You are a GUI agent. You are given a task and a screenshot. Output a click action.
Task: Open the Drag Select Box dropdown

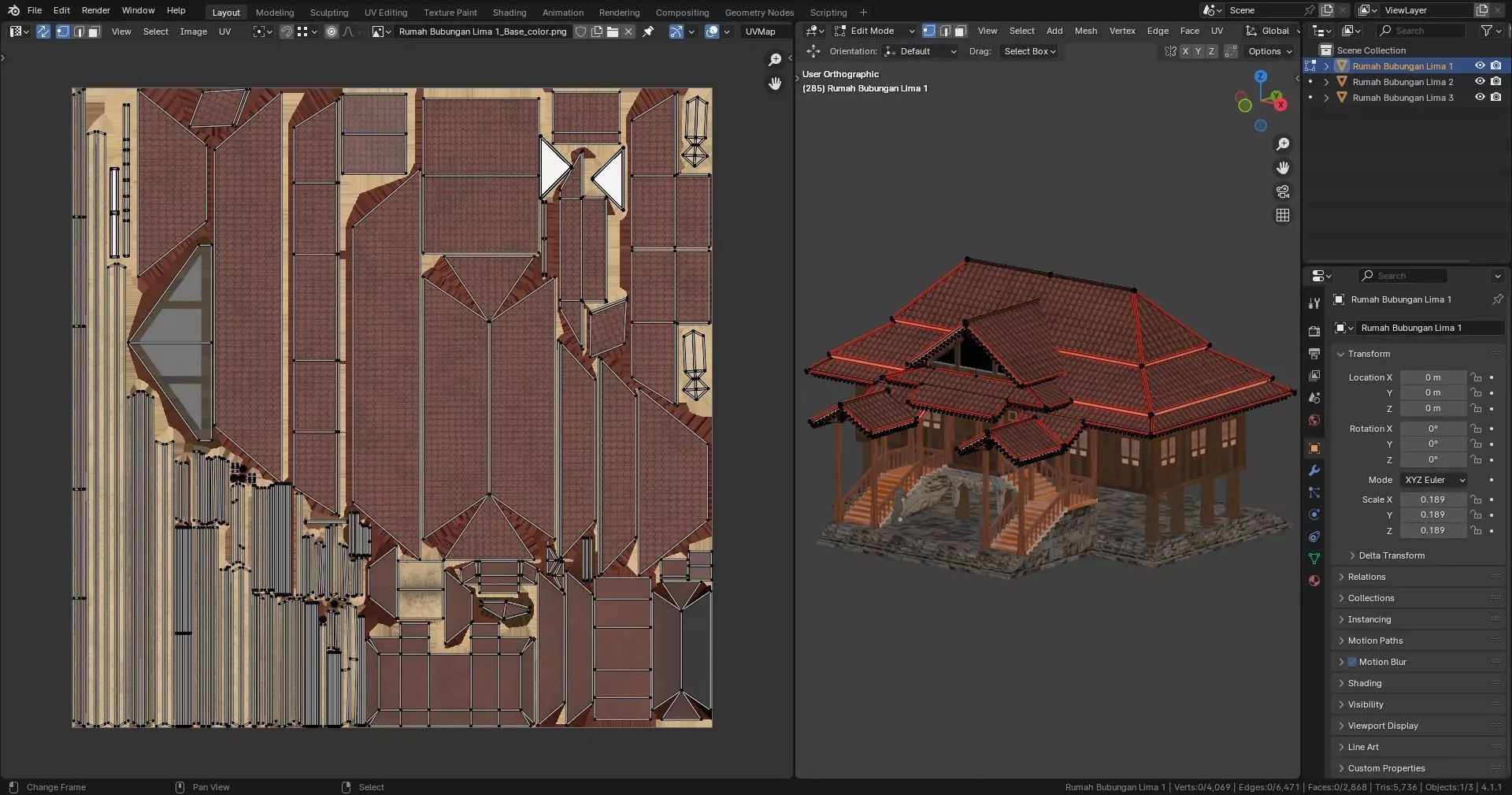click(1029, 51)
